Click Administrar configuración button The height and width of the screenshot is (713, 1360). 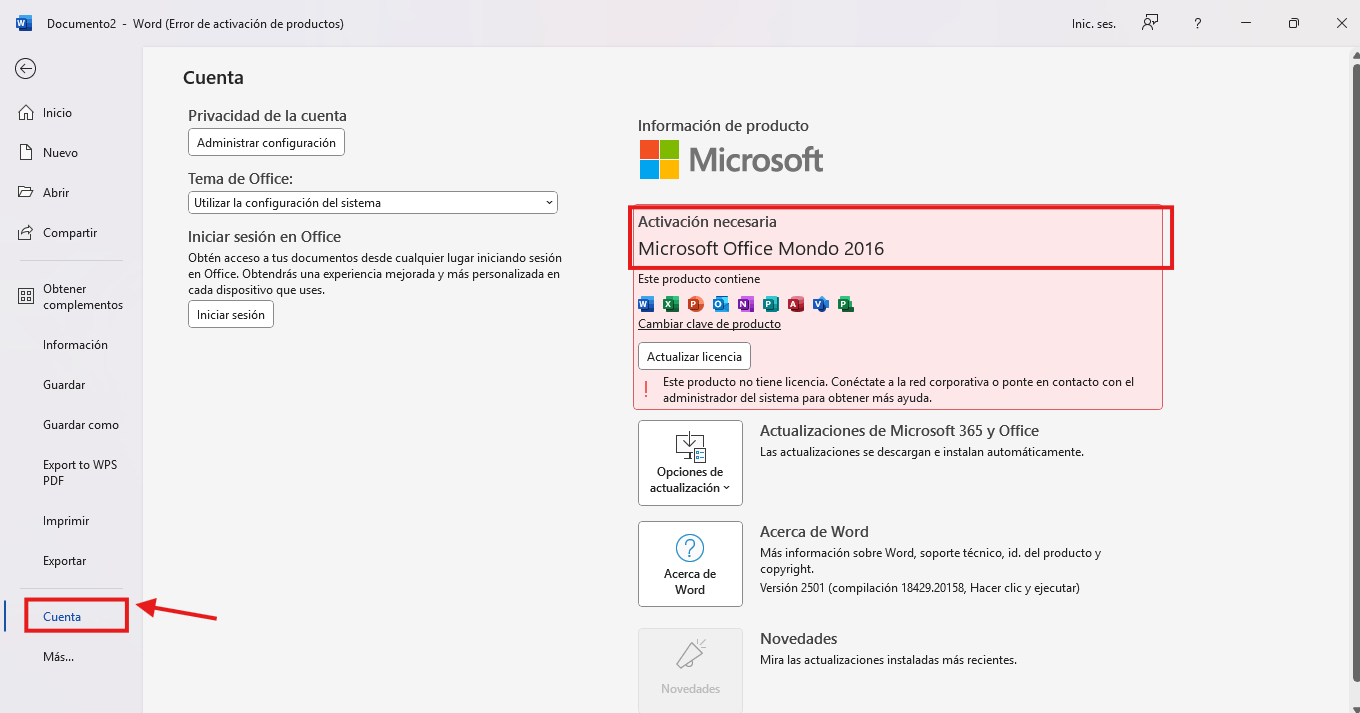(x=266, y=143)
